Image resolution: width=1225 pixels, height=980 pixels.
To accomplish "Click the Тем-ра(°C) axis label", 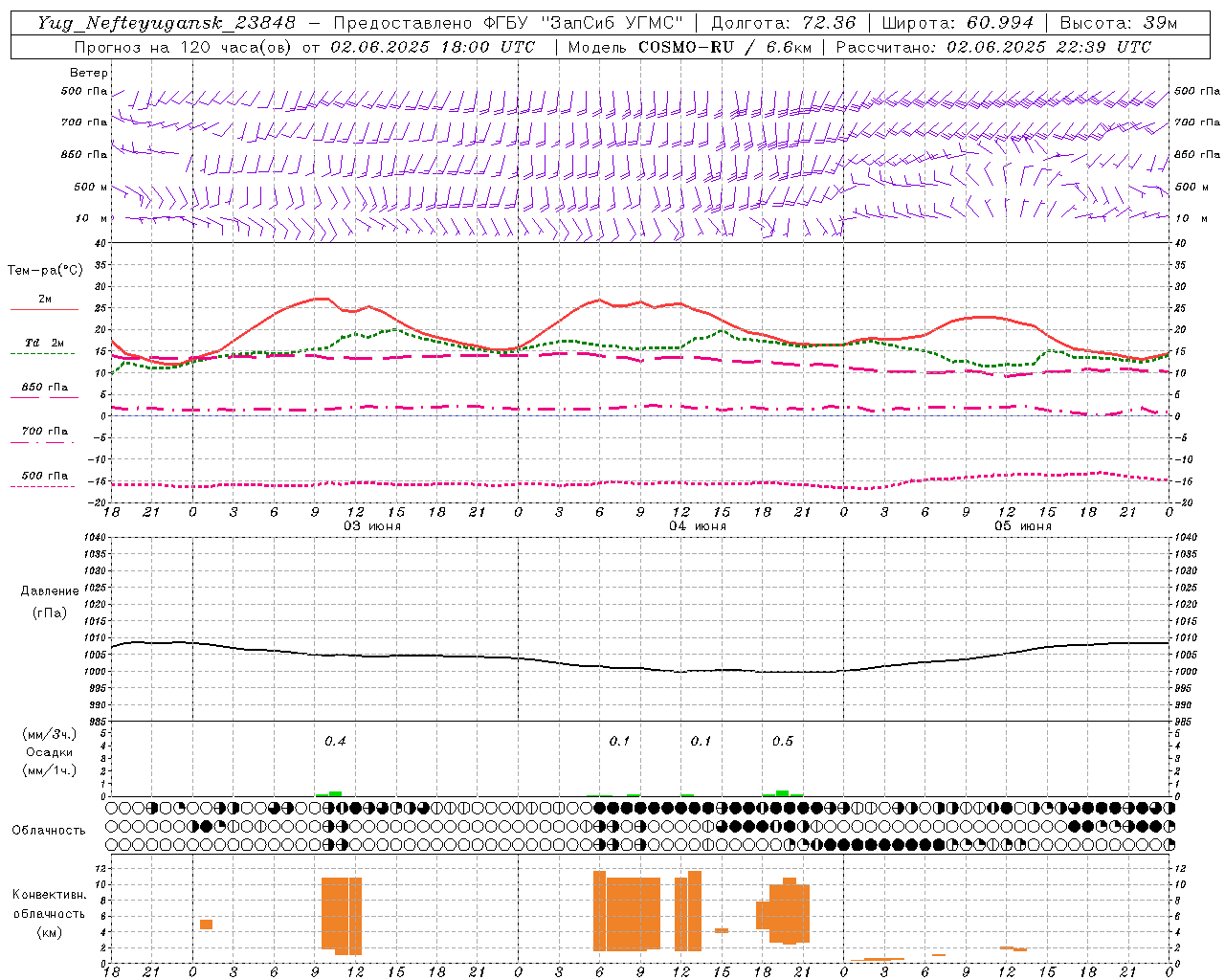I will [x=45, y=271].
